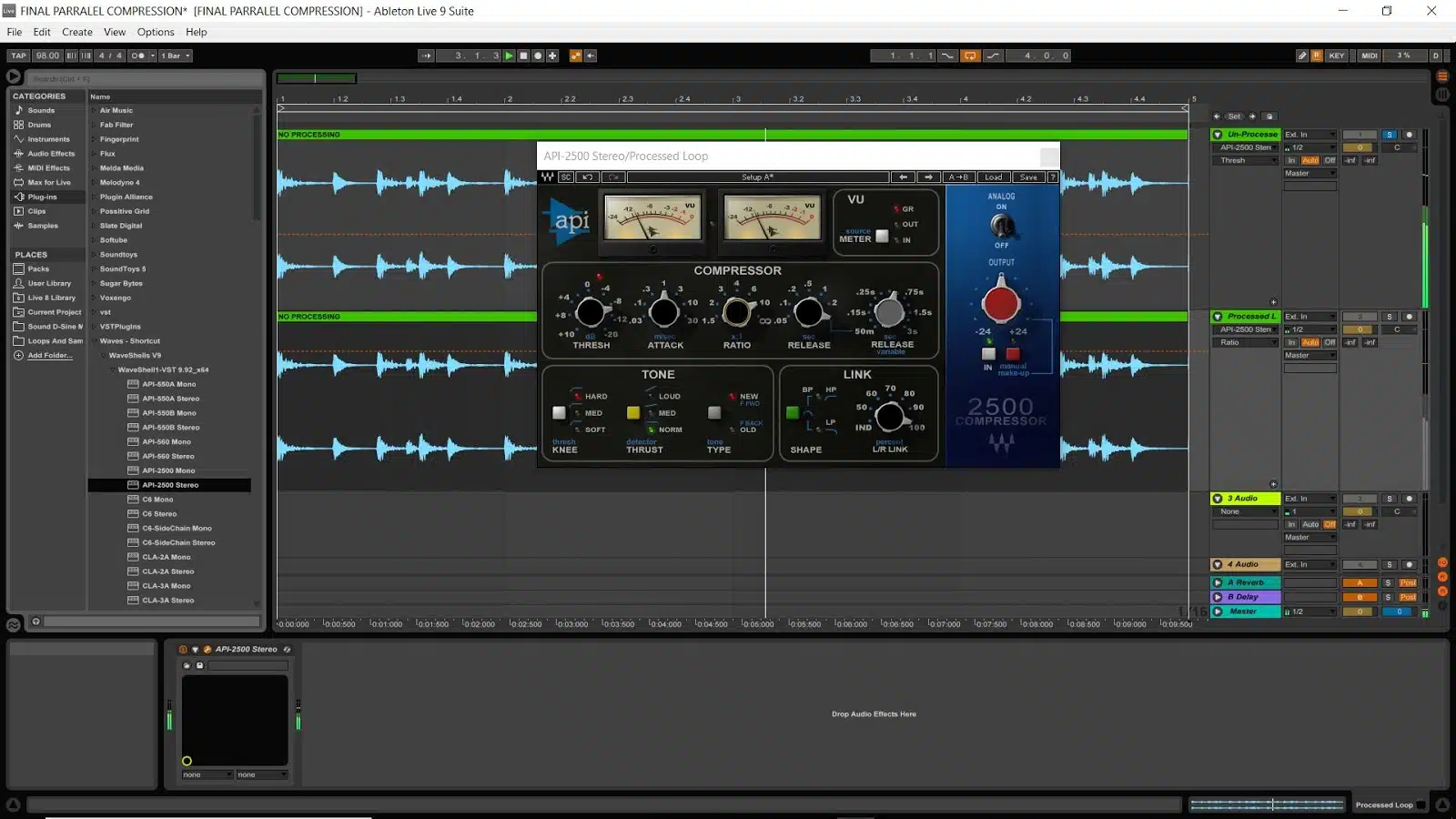
Task: Flip the ANALOG on/off switch
Action: [x=1001, y=225]
